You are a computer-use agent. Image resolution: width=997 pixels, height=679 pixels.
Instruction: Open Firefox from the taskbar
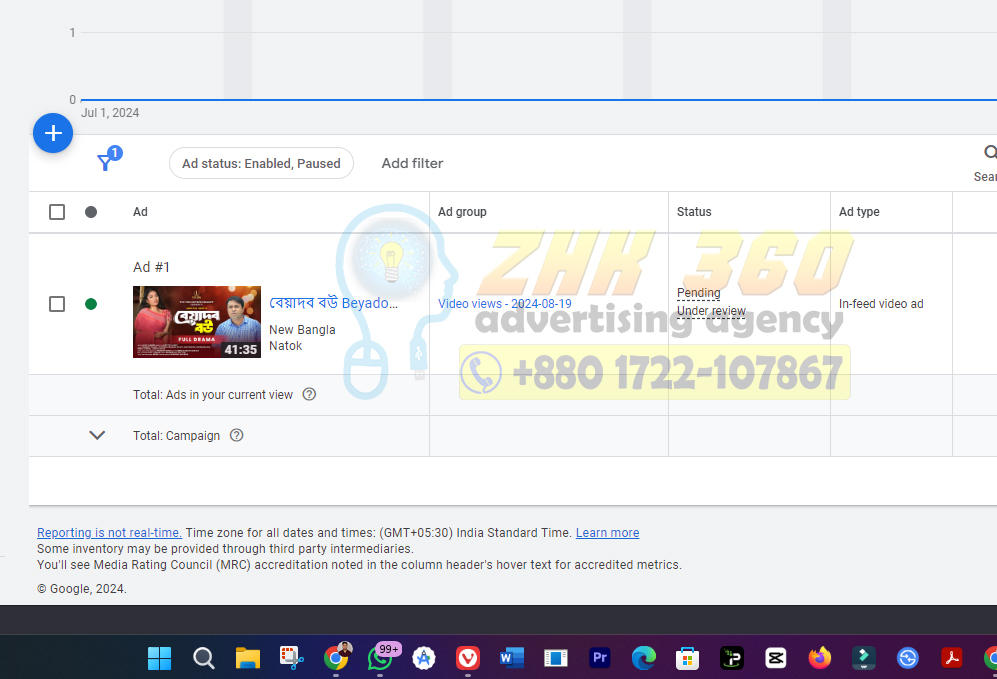pyautogui.click(x=820, y=658)
